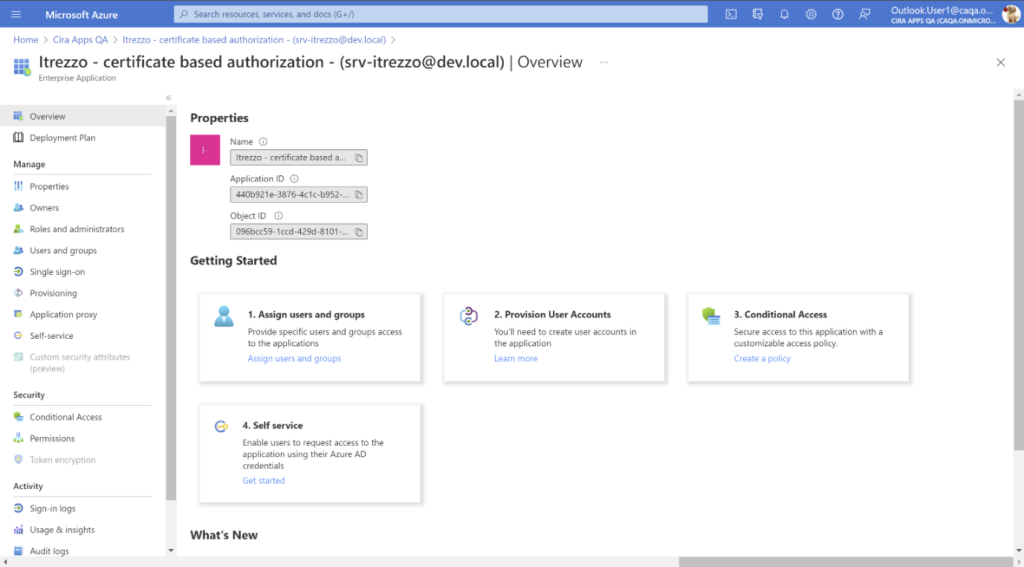Open the notifications bell

coord(784,14)
